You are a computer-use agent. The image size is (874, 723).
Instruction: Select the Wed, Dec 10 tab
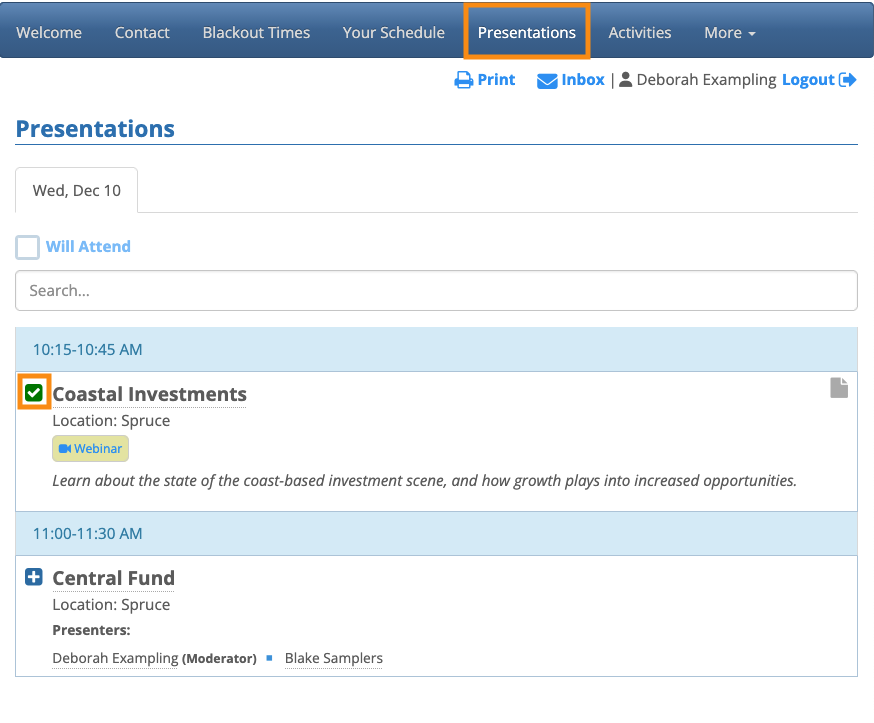(77, 190)
